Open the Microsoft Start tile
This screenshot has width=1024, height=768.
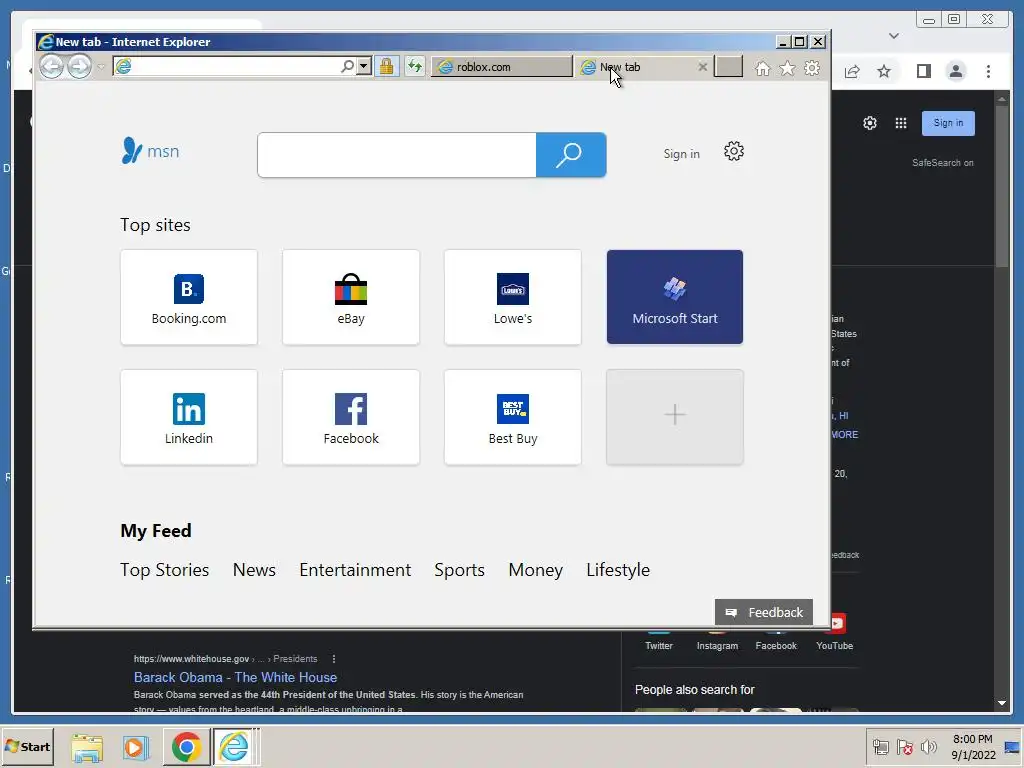tap(675, 297)
